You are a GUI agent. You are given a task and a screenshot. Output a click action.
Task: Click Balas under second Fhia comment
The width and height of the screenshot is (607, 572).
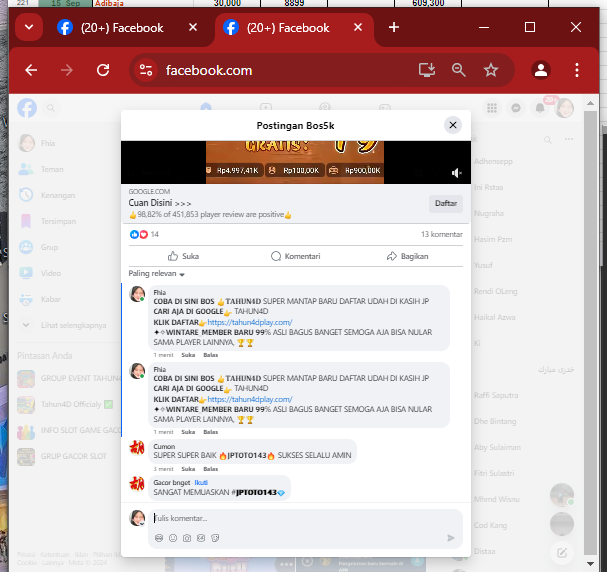click(x=211, y=432)
